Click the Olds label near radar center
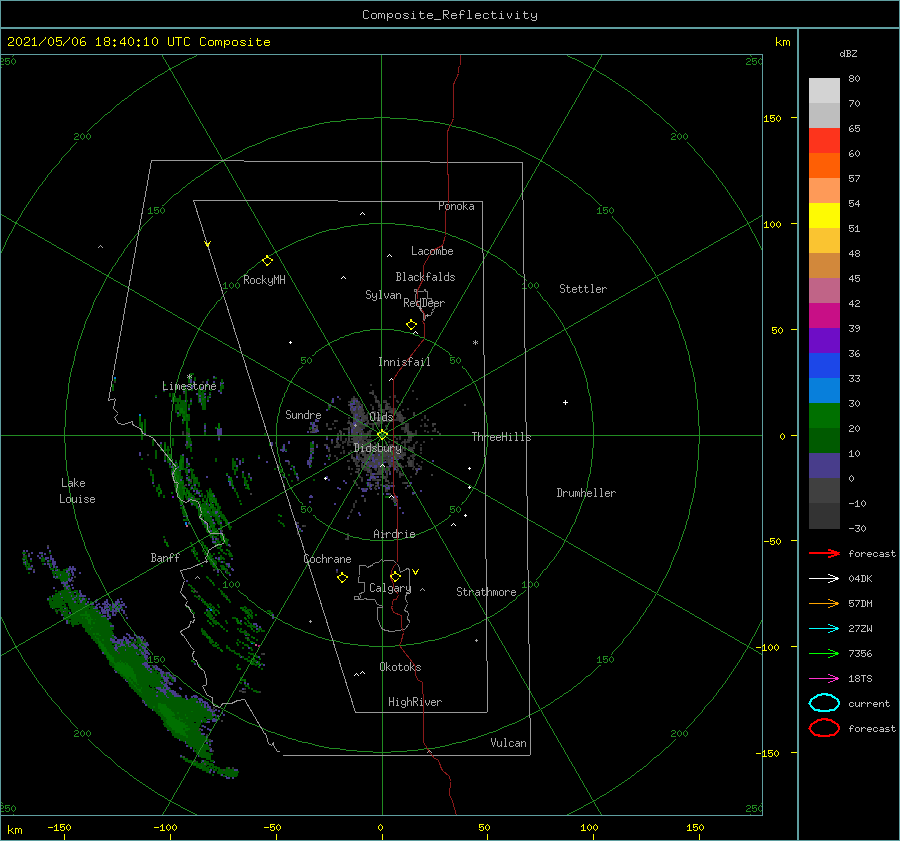 pos(381,417)
